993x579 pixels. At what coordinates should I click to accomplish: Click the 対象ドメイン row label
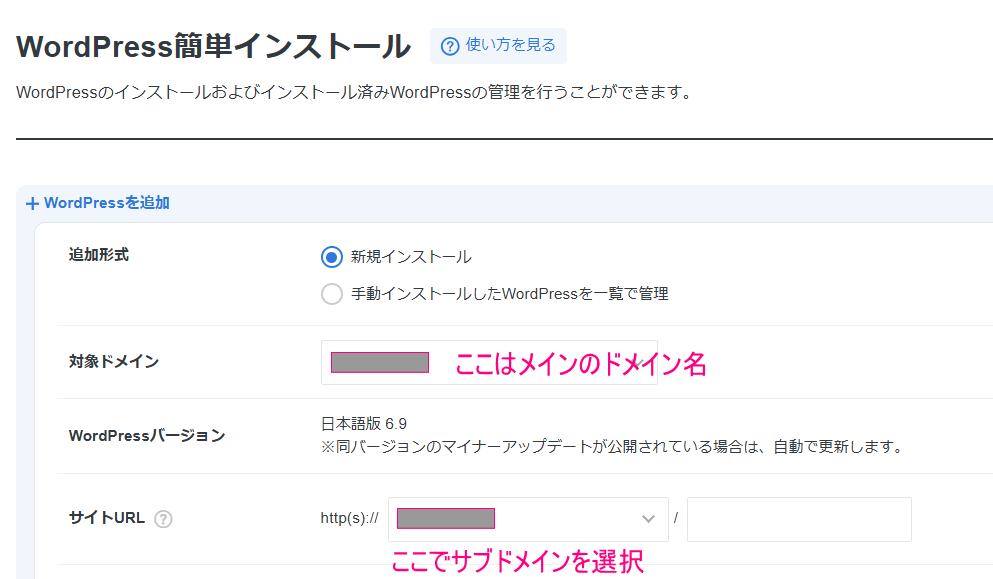point(113,362)
